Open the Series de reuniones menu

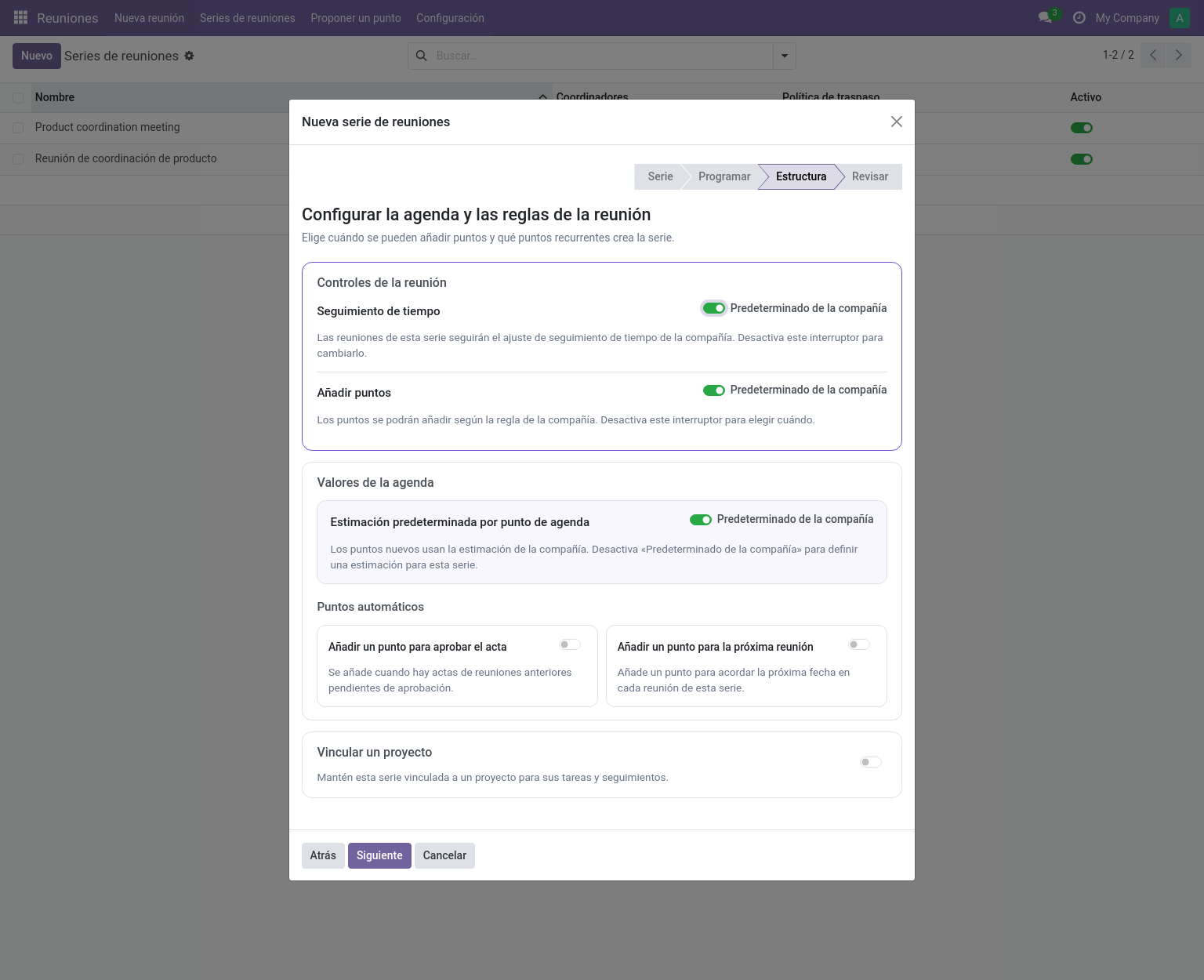[248, 18]
